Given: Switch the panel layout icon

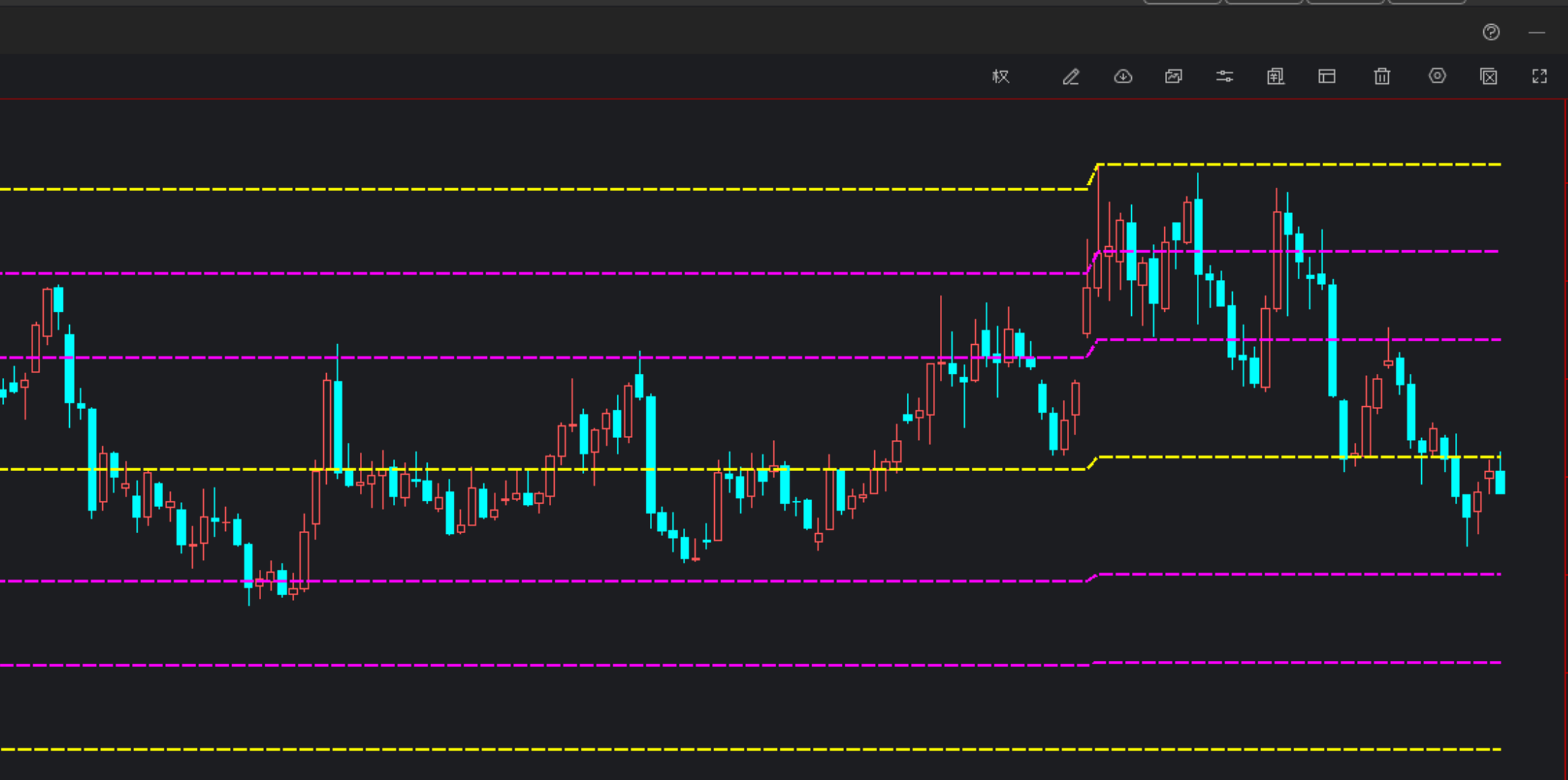Looking at the screenshot, I should pos(1327,76).
